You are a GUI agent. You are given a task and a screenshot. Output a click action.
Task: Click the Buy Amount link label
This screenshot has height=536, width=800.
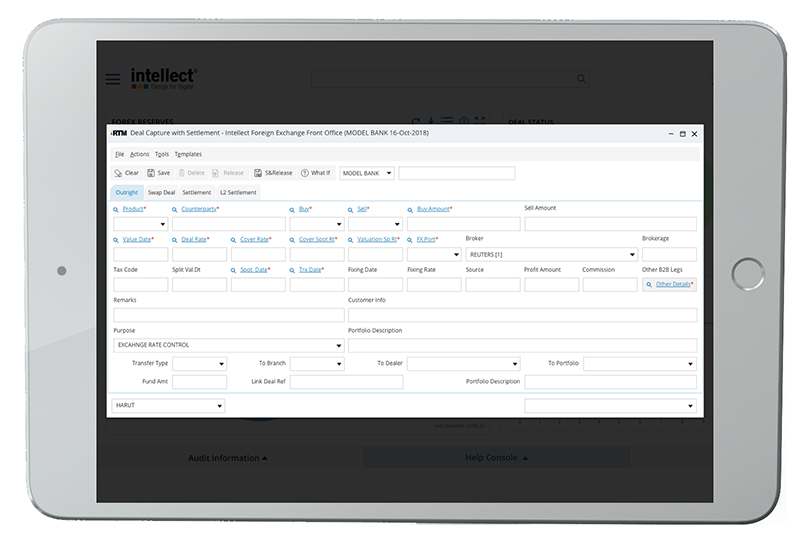(433, 209)
